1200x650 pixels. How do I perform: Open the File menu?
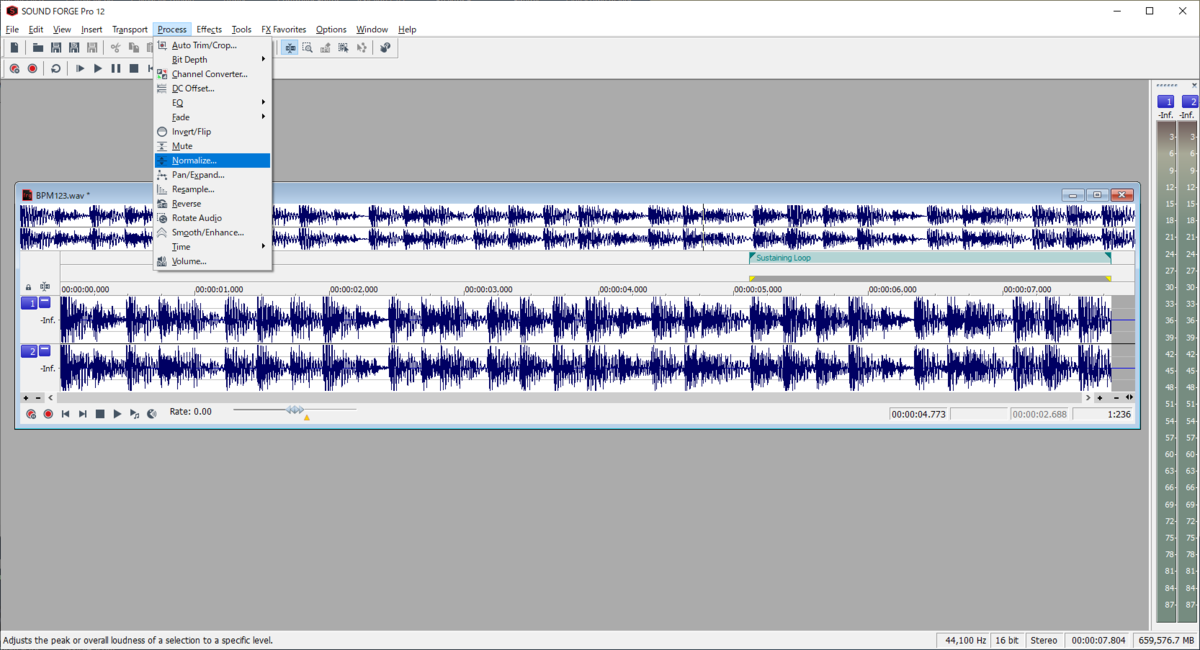click(x=12, y=30)
